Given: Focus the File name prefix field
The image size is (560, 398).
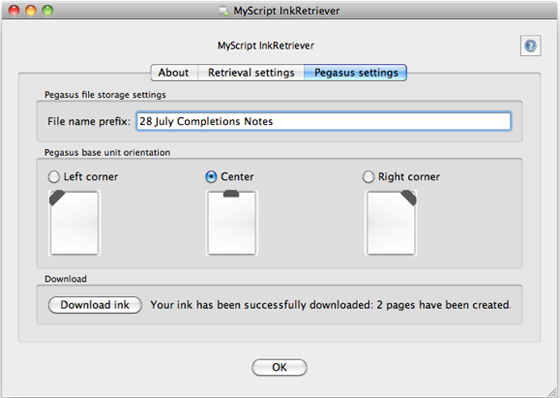Looking at the screenshot, I should tap(324, 121).
